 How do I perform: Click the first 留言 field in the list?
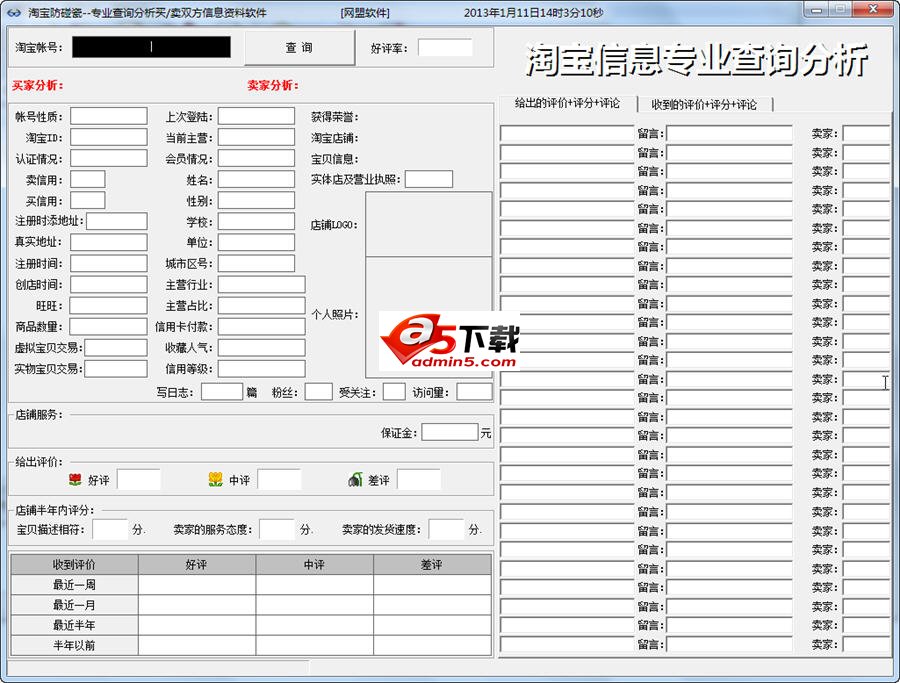[x=730, y=134]
